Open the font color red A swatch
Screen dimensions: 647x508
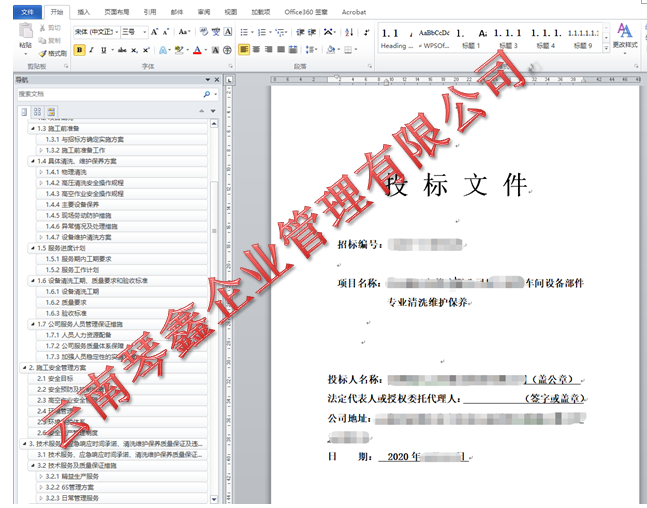coord(197,50)
